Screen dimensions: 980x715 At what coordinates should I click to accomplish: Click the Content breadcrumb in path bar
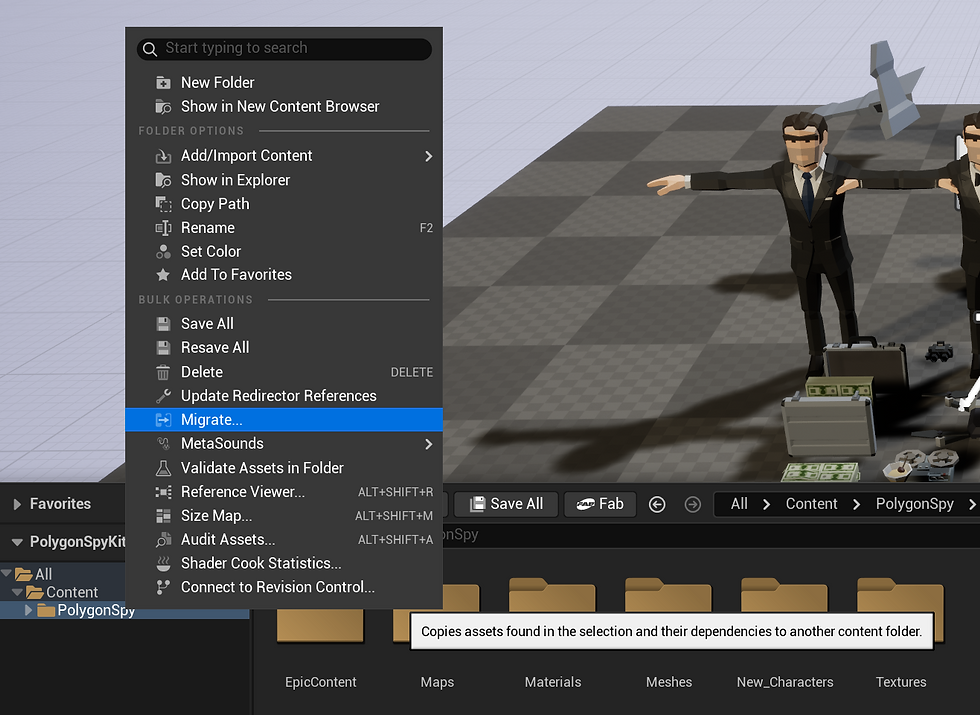pyautogui.click(x=811, y=504)
